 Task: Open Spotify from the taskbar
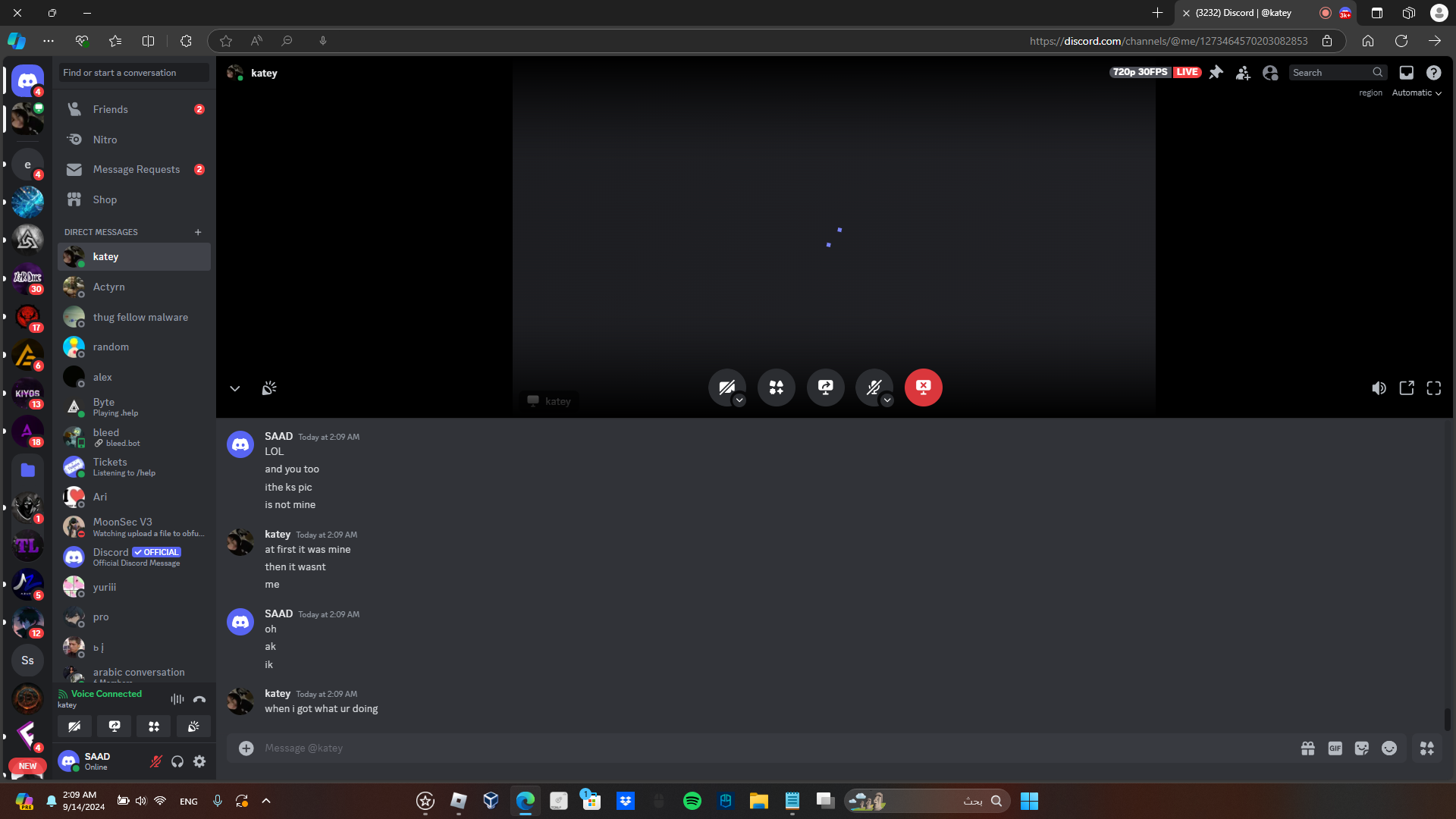click(692, 801)
